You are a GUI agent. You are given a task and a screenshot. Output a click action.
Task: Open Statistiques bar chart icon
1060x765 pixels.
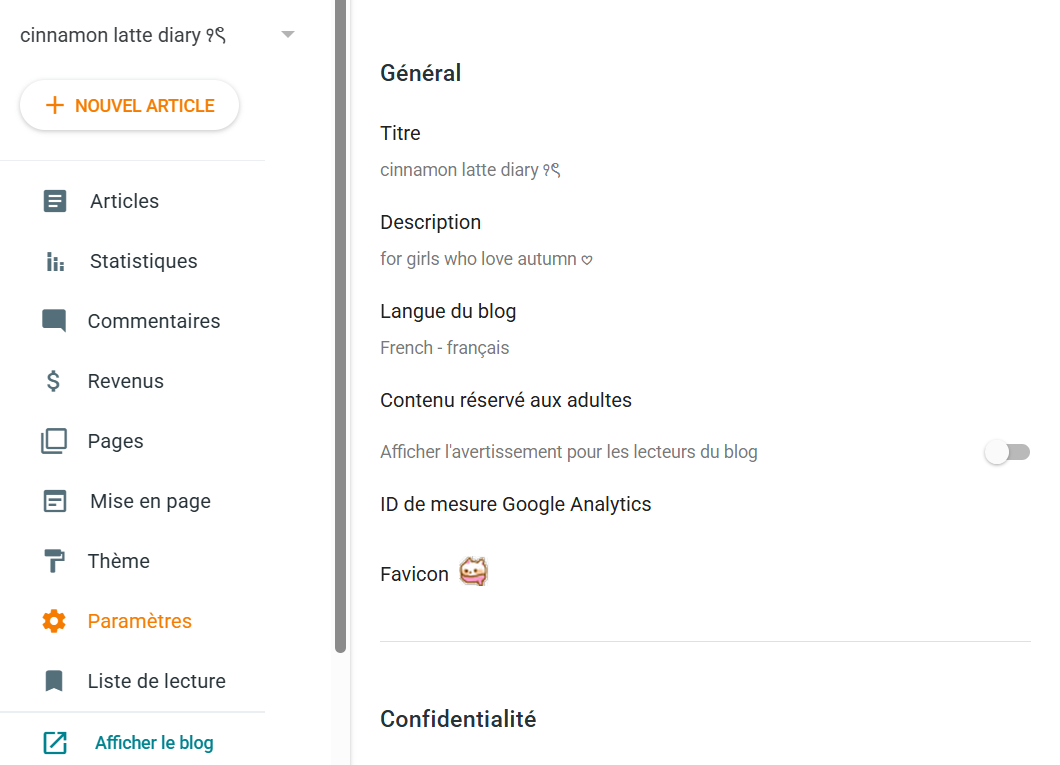pyautogui.click(x=55, y=262)
